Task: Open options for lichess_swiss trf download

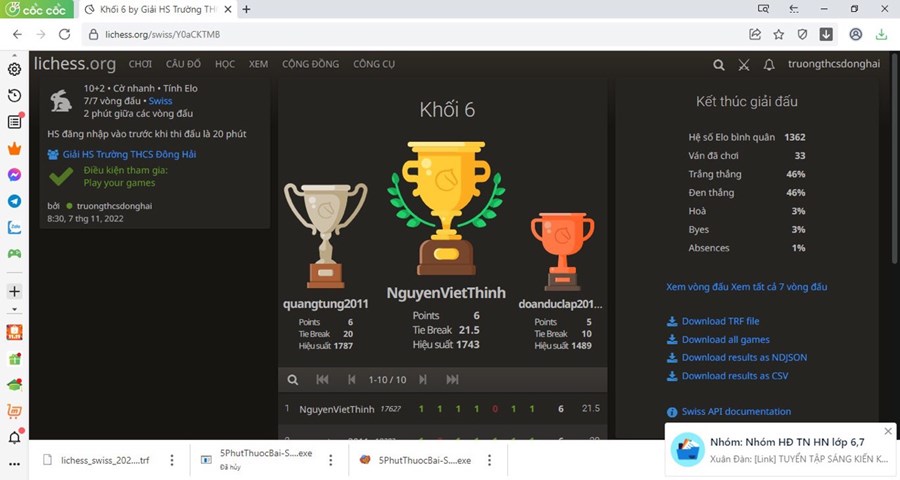Action: [x=172, y=460]
